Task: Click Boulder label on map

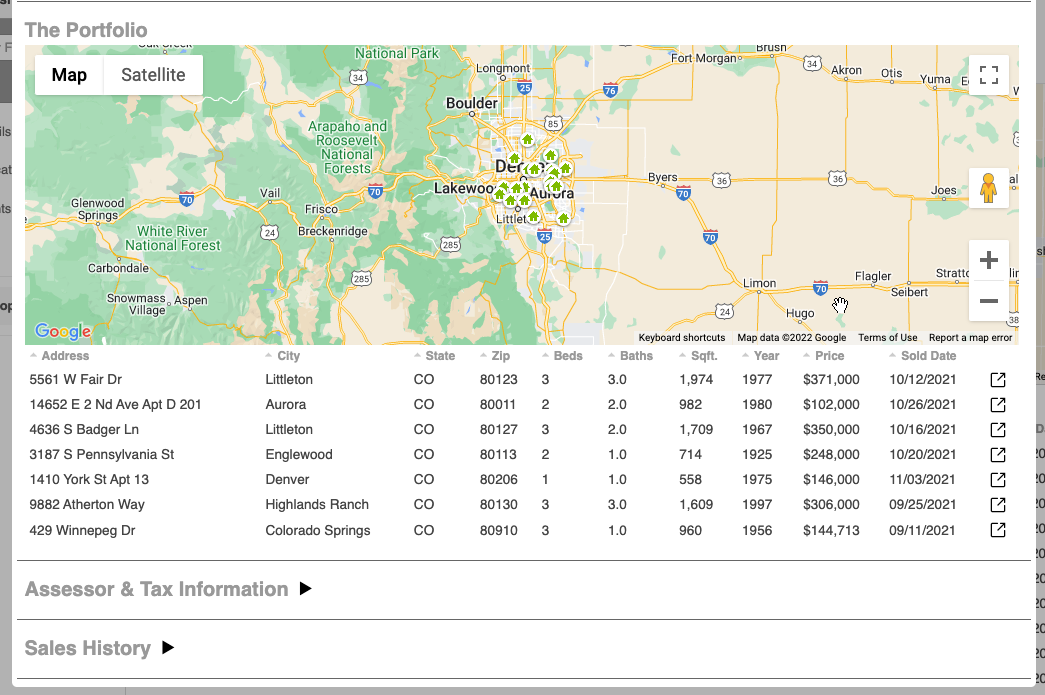Action: pyautogui.click(x=471, y=103)
